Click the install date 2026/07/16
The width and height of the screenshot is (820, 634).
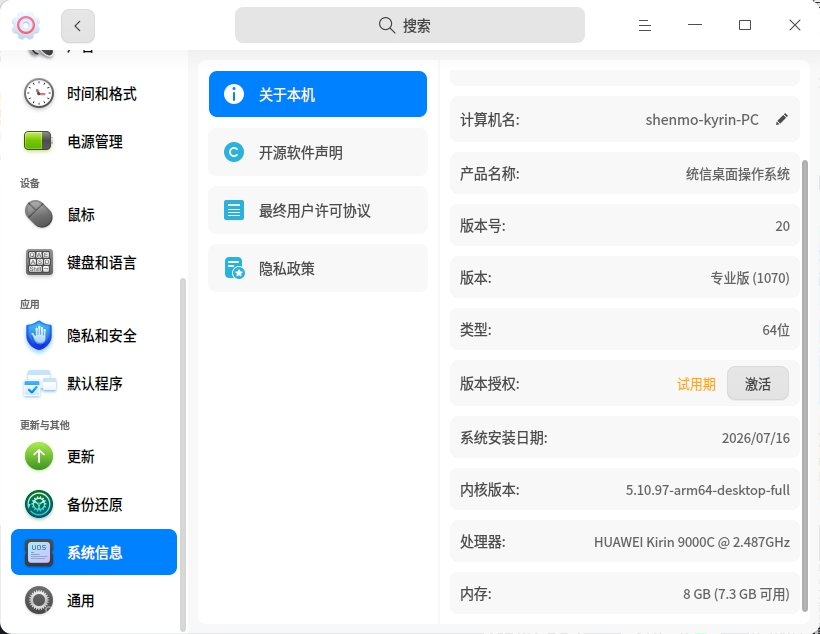coord(756,438)
